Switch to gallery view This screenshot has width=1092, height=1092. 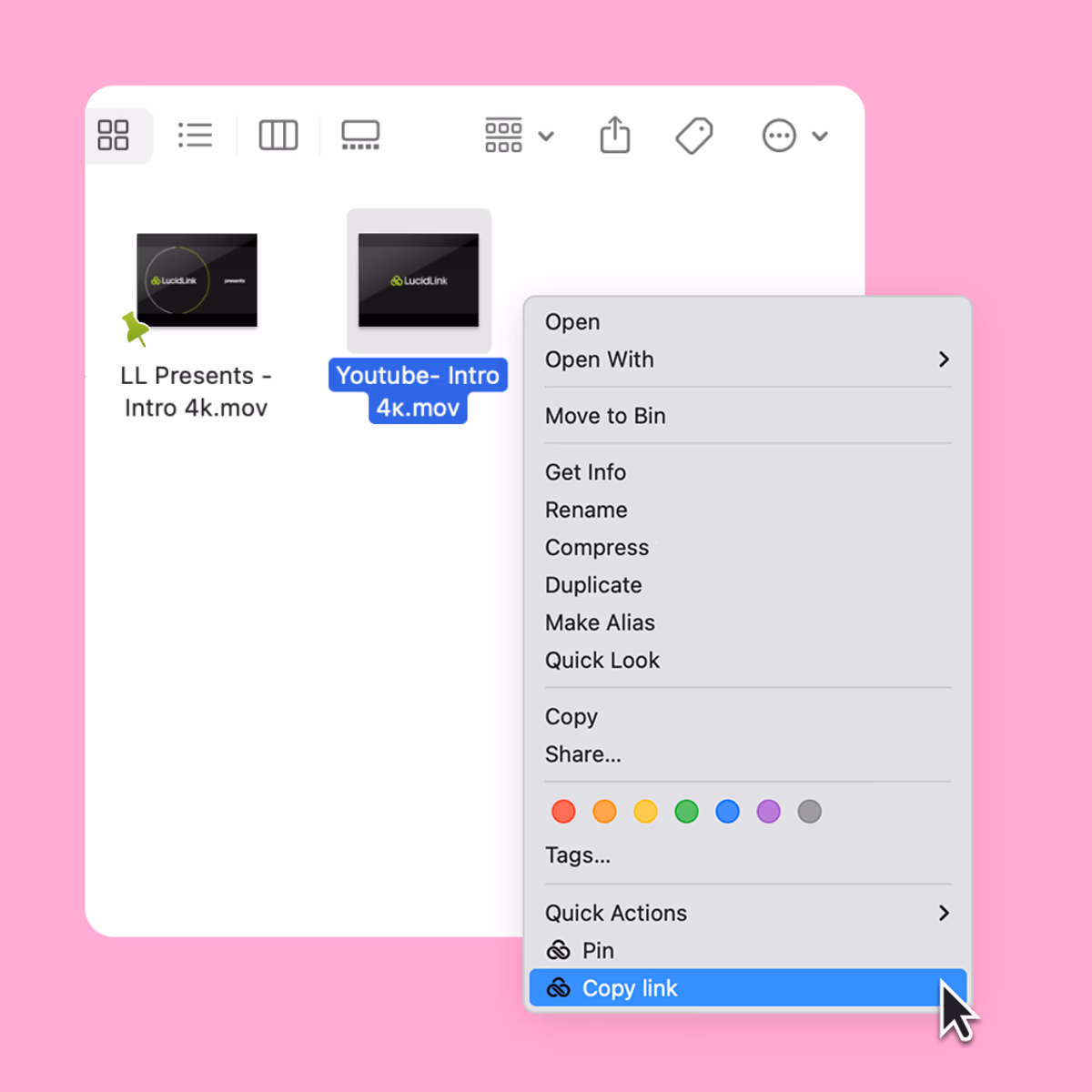pyautogui.click(x=360, y=136)
